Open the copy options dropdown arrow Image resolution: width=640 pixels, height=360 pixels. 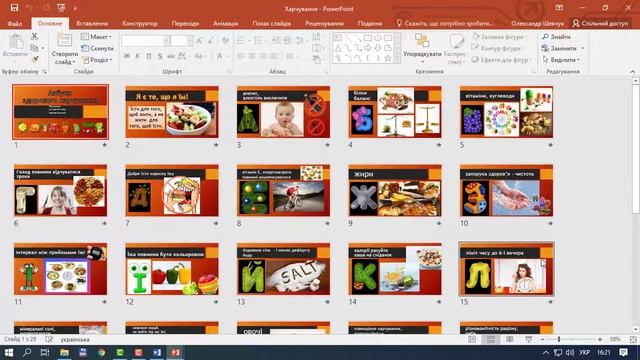point(42,48)
